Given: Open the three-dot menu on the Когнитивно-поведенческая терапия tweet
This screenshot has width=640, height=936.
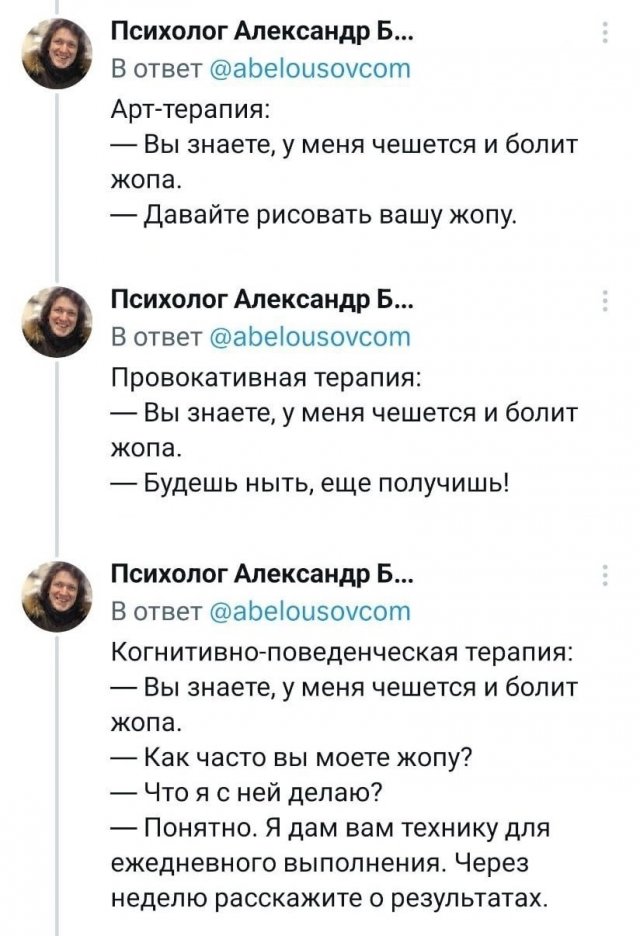Looking at the screenshot, I should (x=604, y=573).
